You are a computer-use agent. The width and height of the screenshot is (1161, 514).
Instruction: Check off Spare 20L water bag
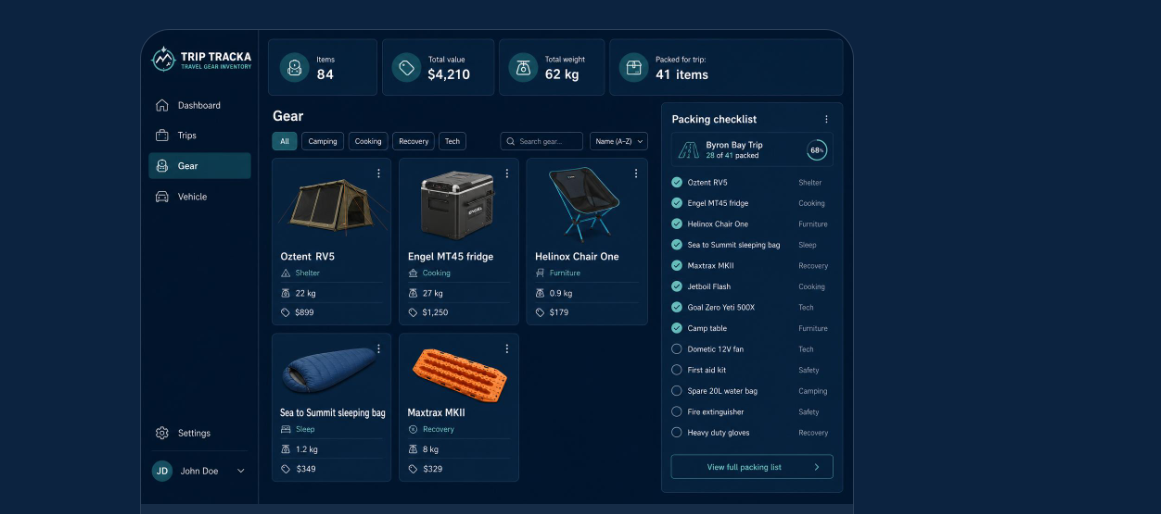pos(676,390)
